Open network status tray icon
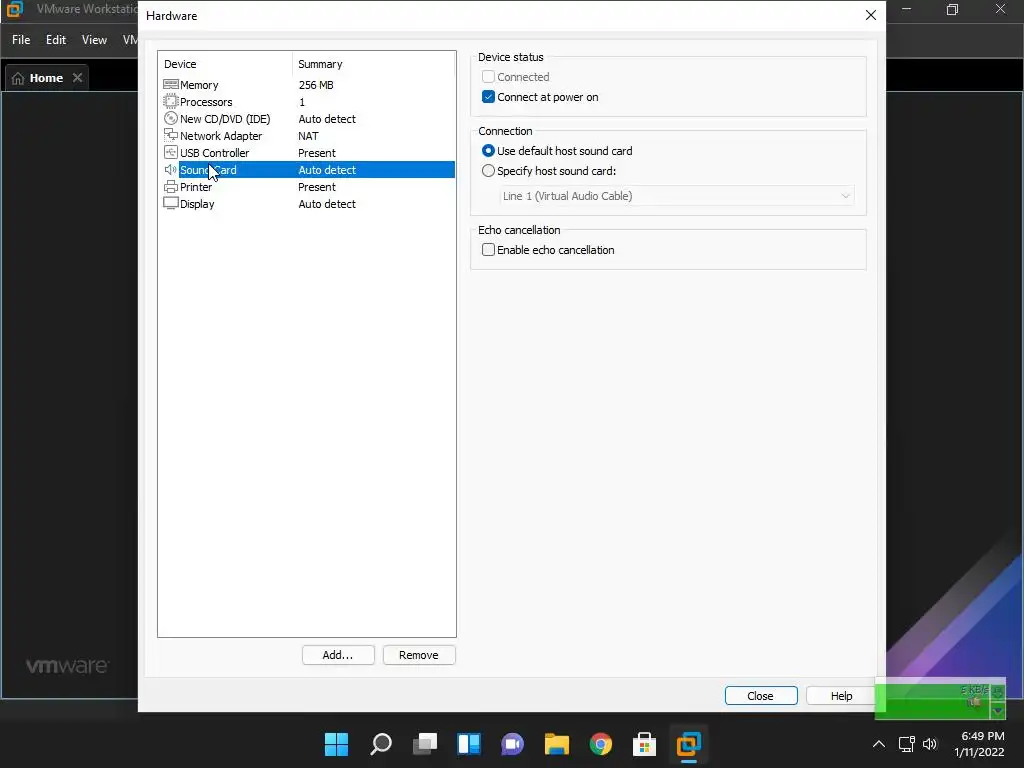This screenshot has width=1024, height=768. pos(906,744)
